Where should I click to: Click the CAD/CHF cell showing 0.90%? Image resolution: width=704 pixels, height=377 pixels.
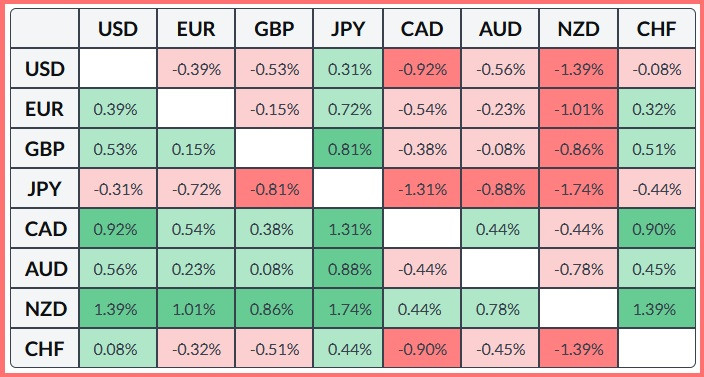tap(656, 229)
